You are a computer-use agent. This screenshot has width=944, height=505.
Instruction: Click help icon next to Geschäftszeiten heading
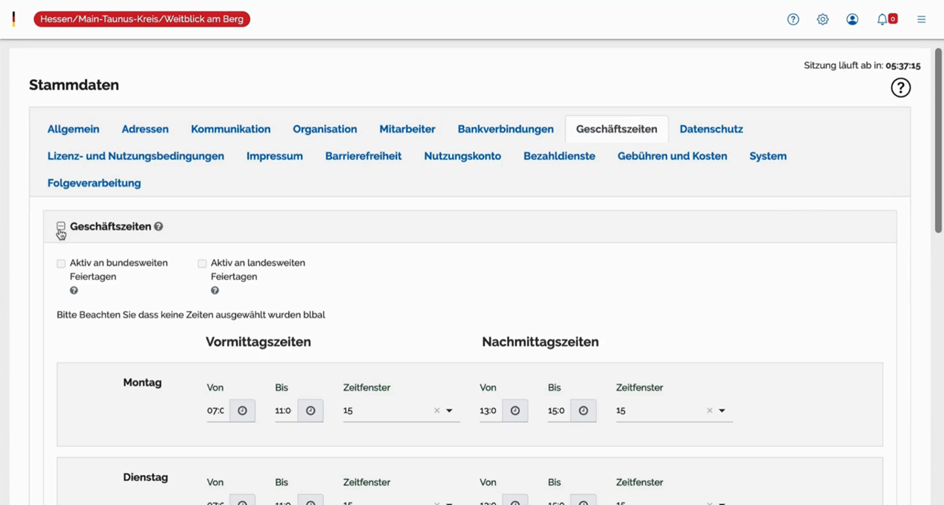(158, 227)
